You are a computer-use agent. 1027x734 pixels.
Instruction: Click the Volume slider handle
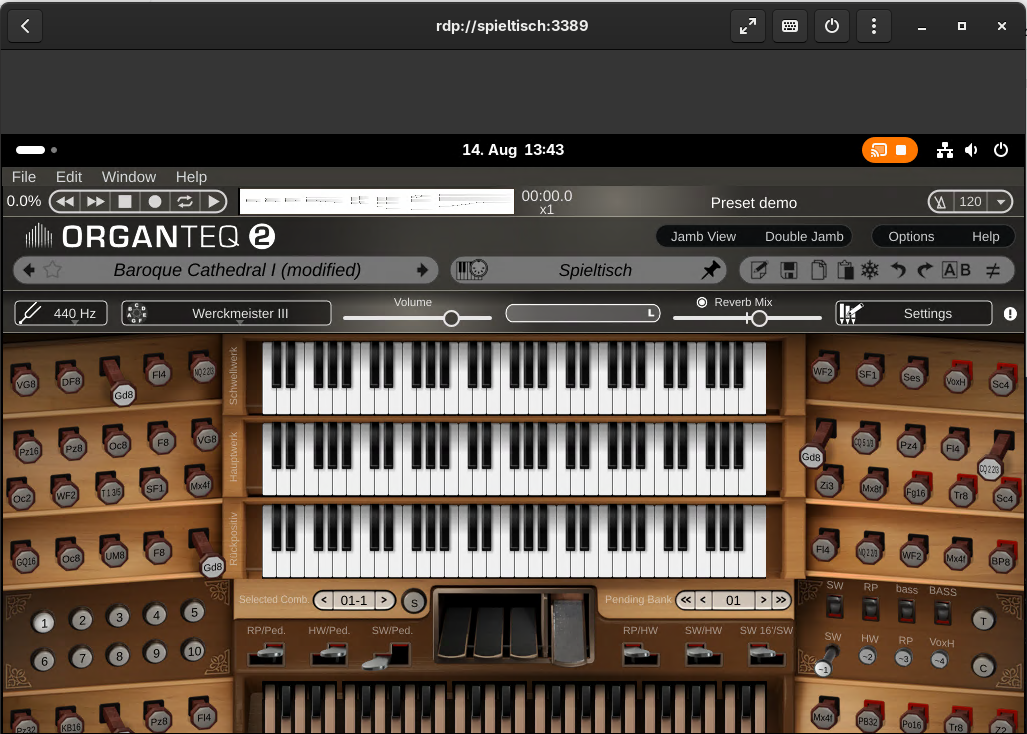(451, 318)
